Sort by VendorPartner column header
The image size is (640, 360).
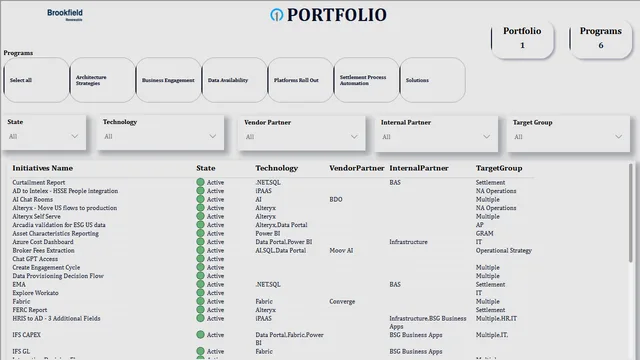click(x=357, y=168)
